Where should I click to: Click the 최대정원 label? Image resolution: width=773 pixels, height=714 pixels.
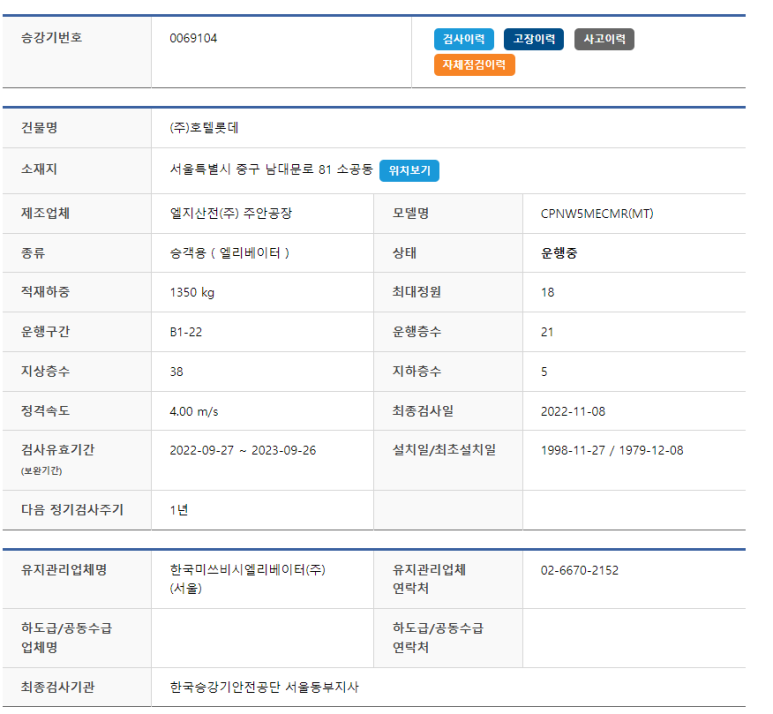[416, 292]
